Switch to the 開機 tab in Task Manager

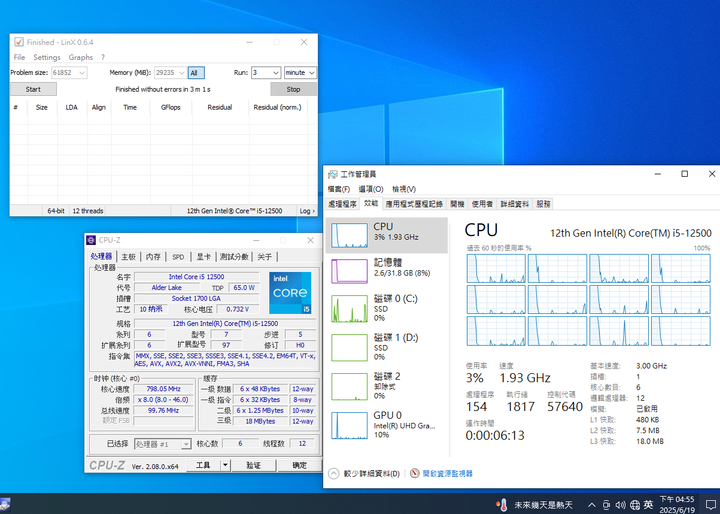tap(457, 204)
